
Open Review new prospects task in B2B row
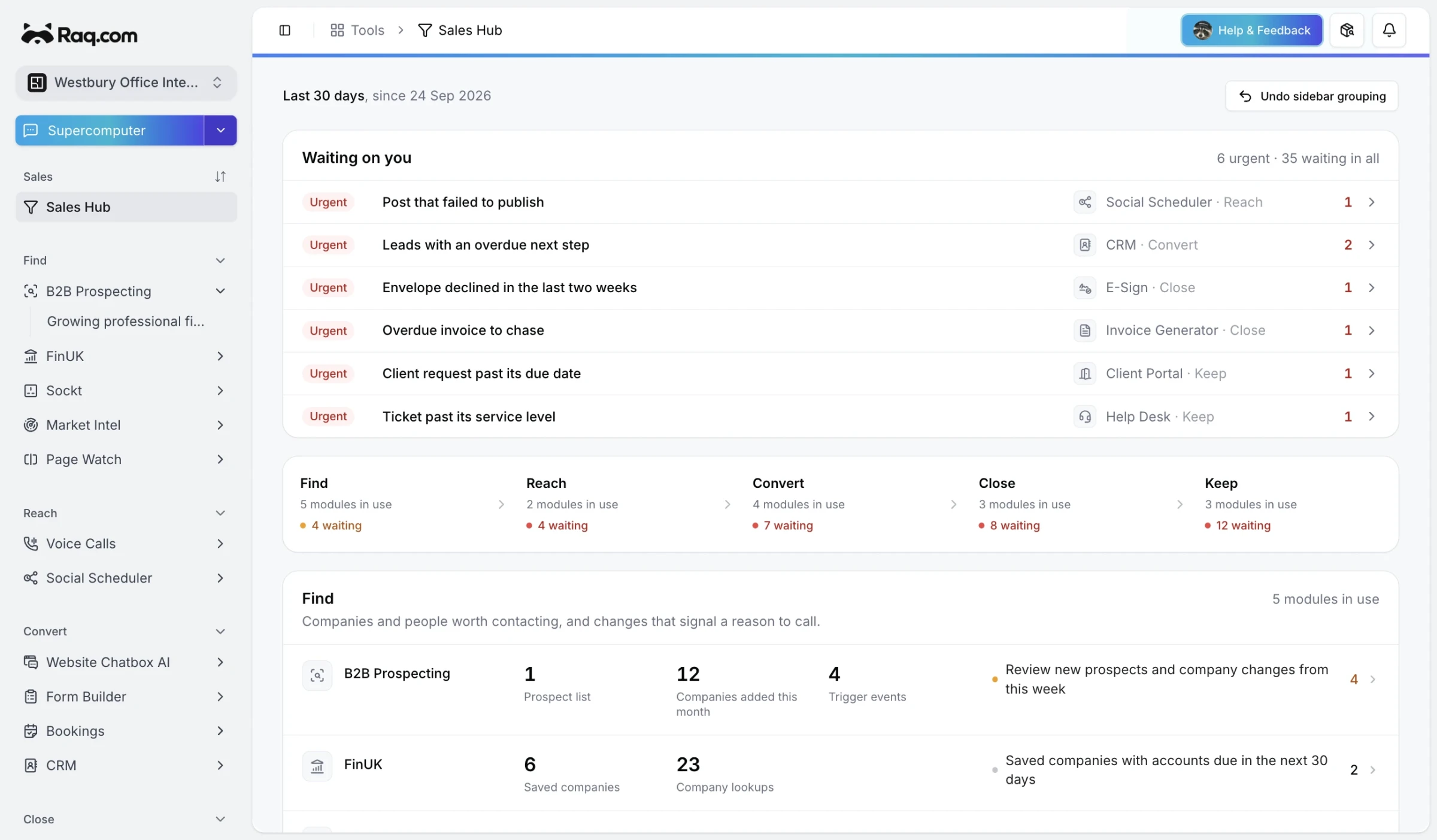point(1184,680)
